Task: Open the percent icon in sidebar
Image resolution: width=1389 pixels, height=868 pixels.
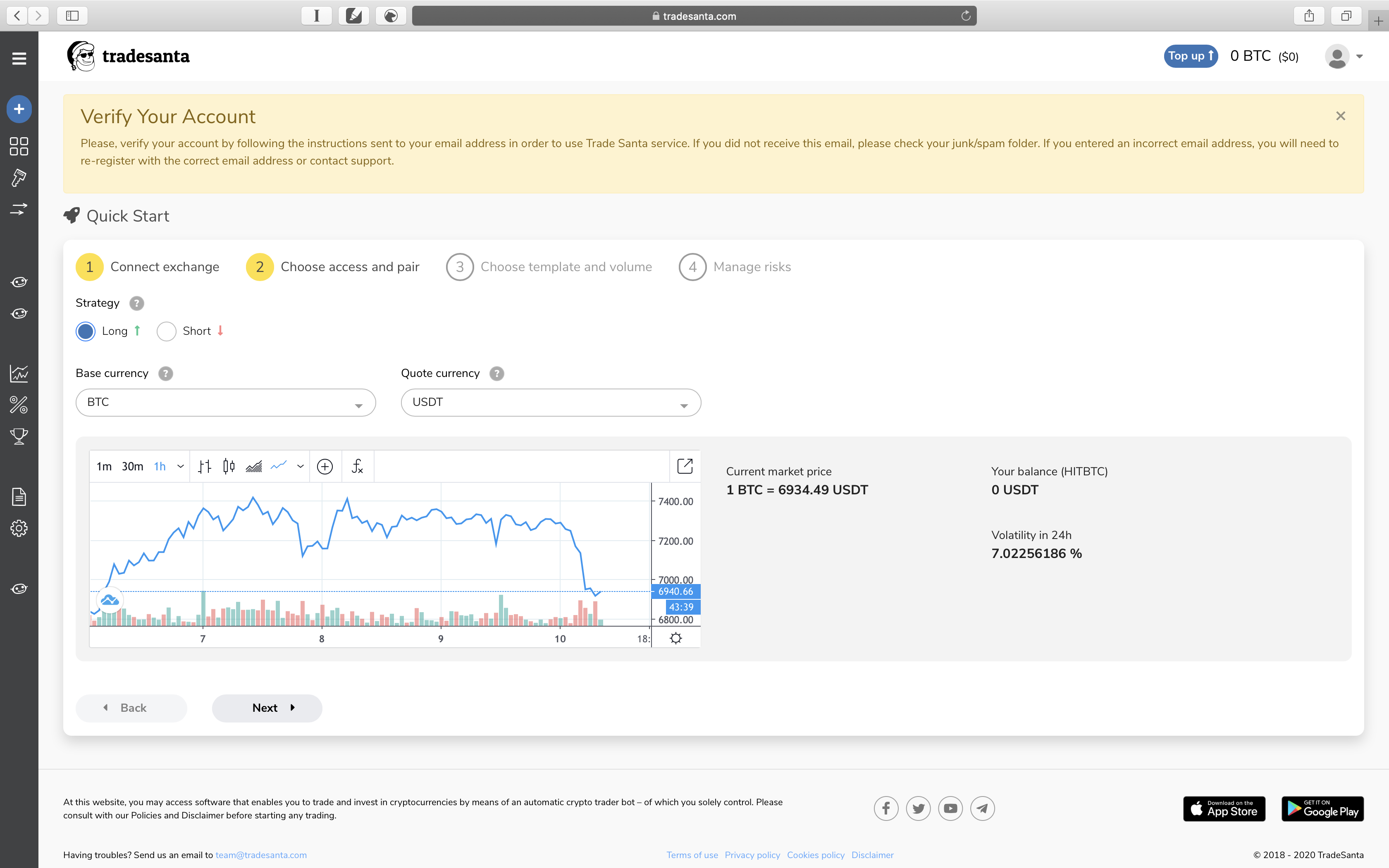Action: (x=19, y=405)
